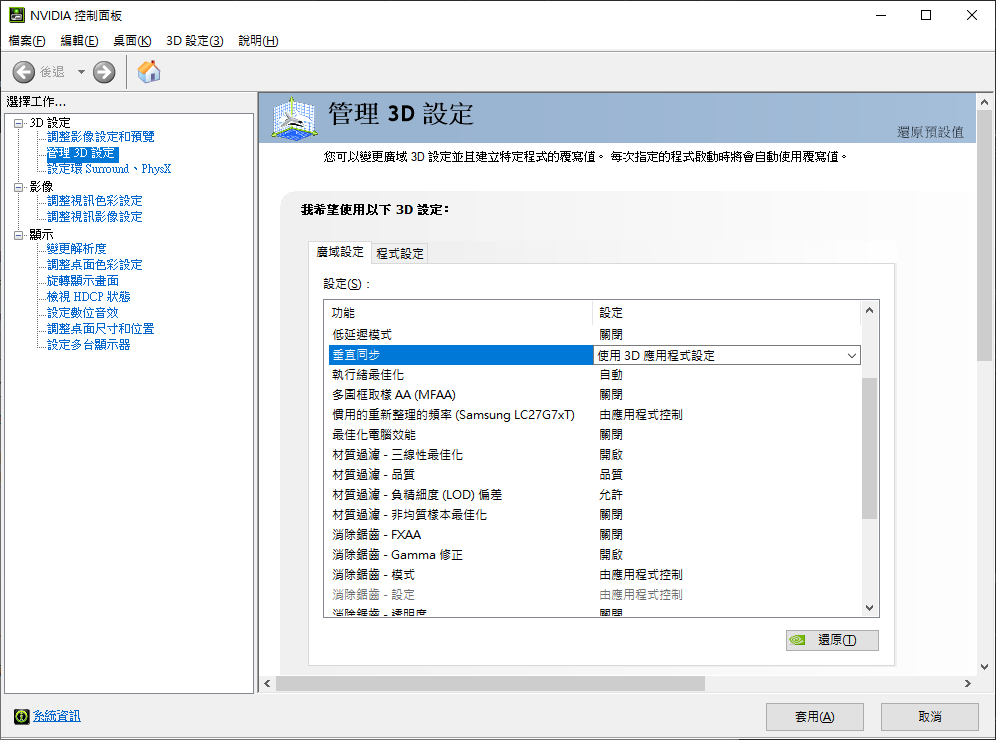
Task: Select 材質過濾 - 三線性最佳化 row
Action: [x=595, y=455]
